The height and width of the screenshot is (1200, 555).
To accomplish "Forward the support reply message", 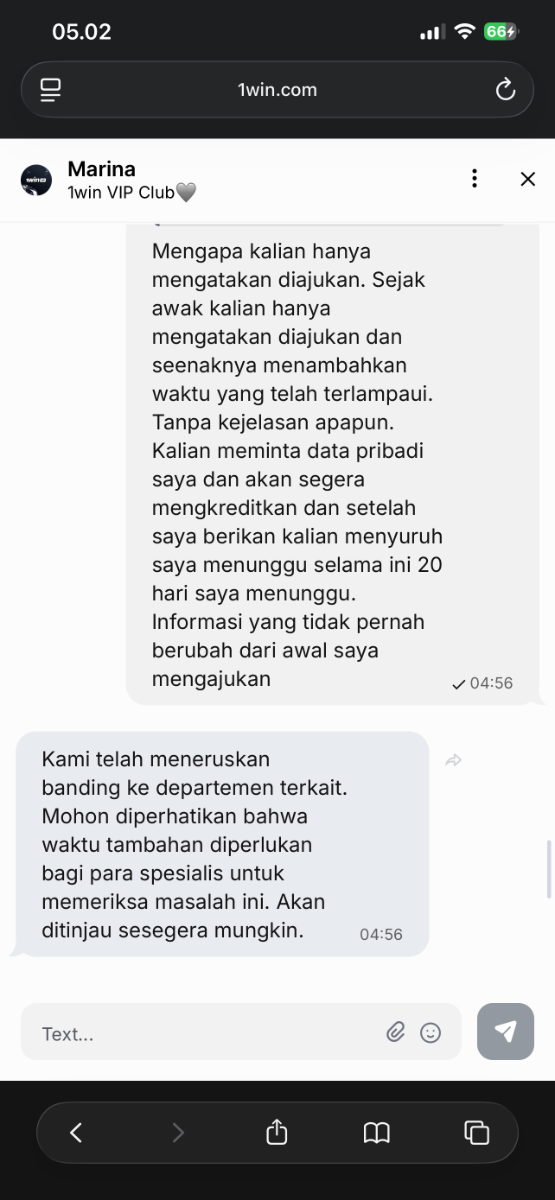I will pos(454,761).
